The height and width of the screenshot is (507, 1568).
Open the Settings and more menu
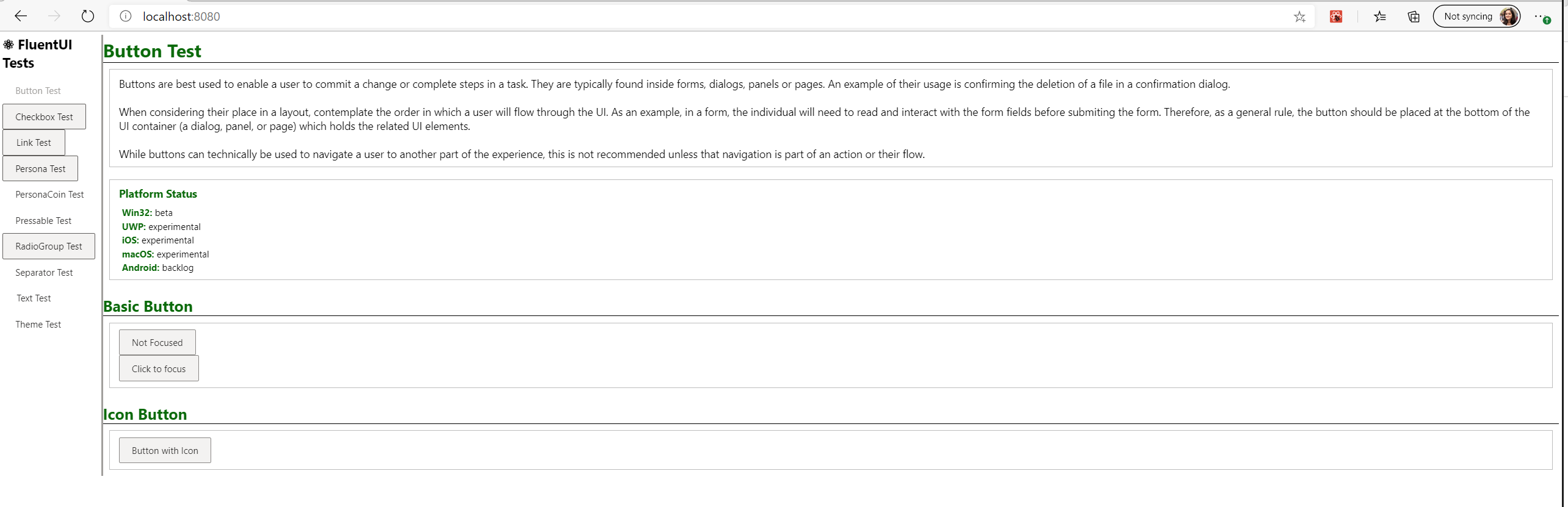[1541, 16]
